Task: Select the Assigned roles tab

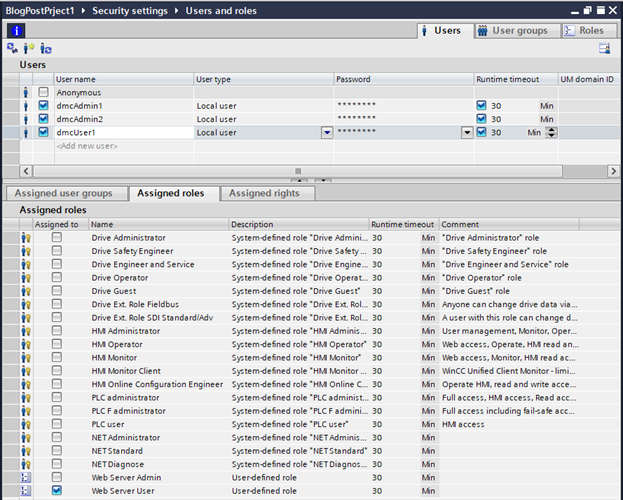Action: 174,193
